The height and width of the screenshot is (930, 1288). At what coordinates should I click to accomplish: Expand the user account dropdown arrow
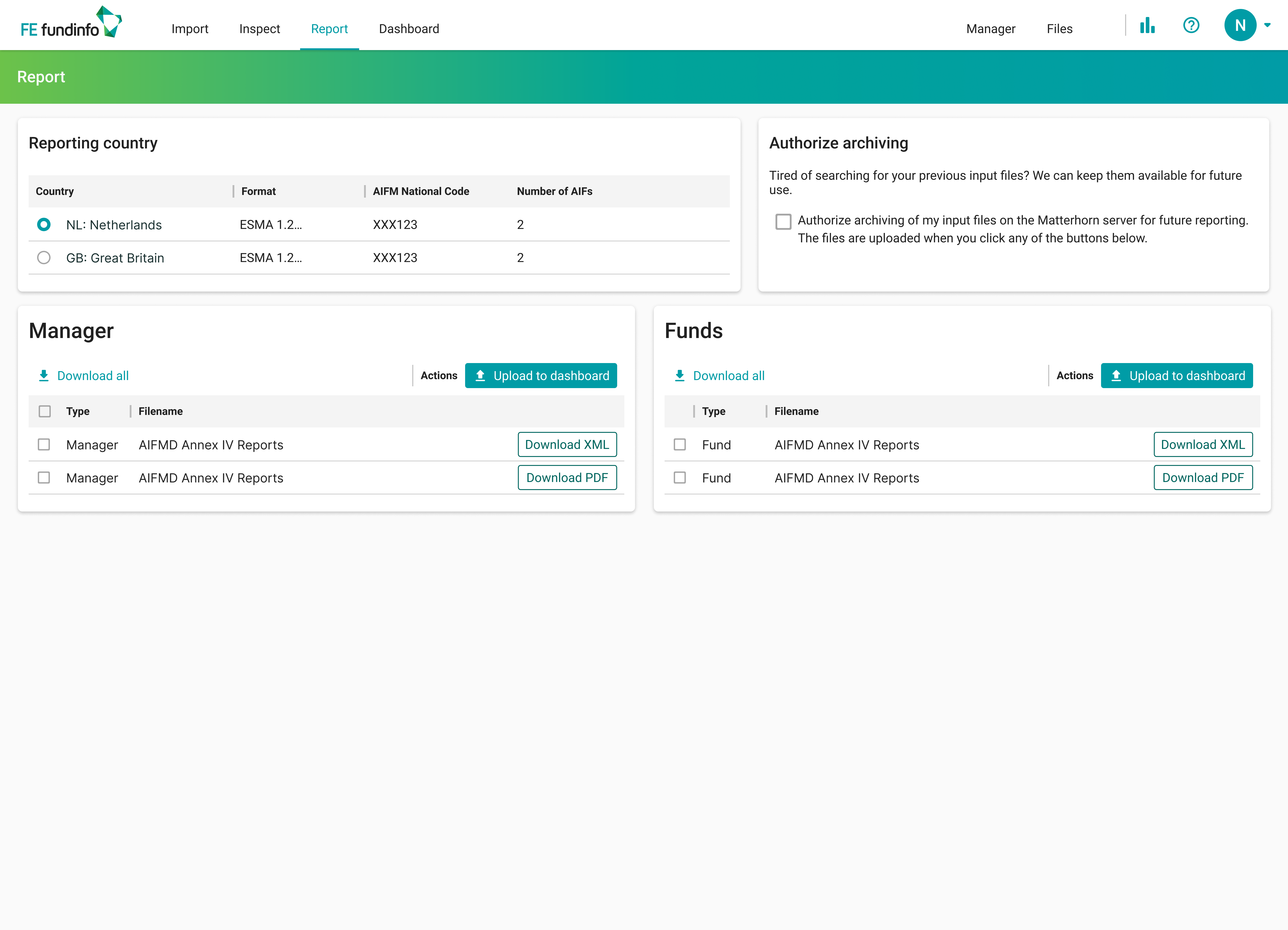[1267, 25]
